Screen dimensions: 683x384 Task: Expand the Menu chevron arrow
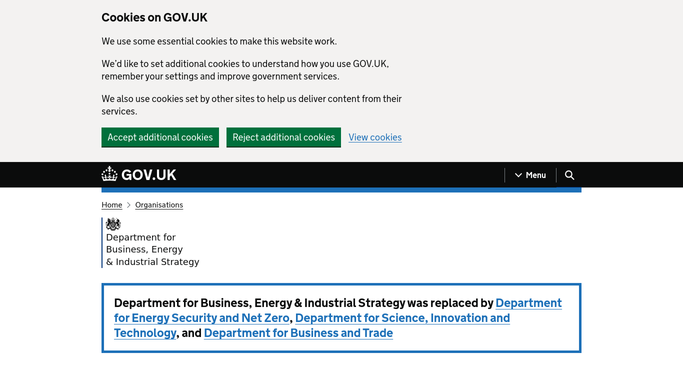518,175
